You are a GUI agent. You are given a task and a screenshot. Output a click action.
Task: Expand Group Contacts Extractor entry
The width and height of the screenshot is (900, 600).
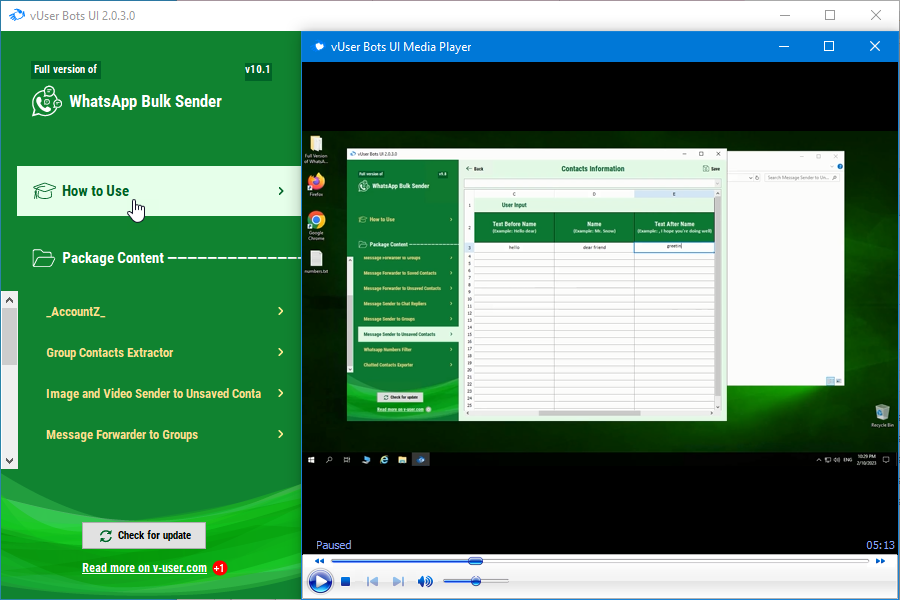(165, 353)
